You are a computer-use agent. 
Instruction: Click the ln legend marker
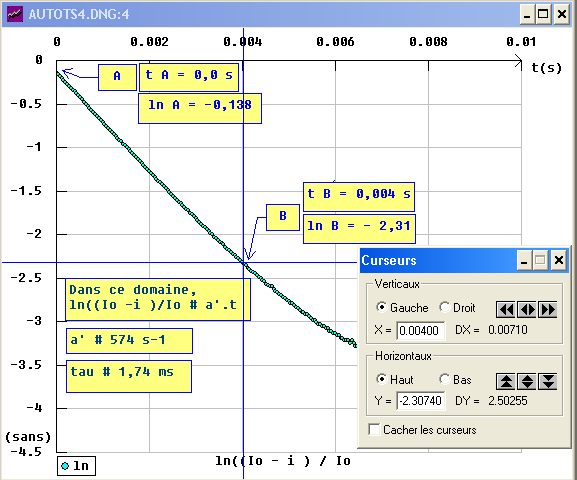pyautogui.click(x=65, y=466)
